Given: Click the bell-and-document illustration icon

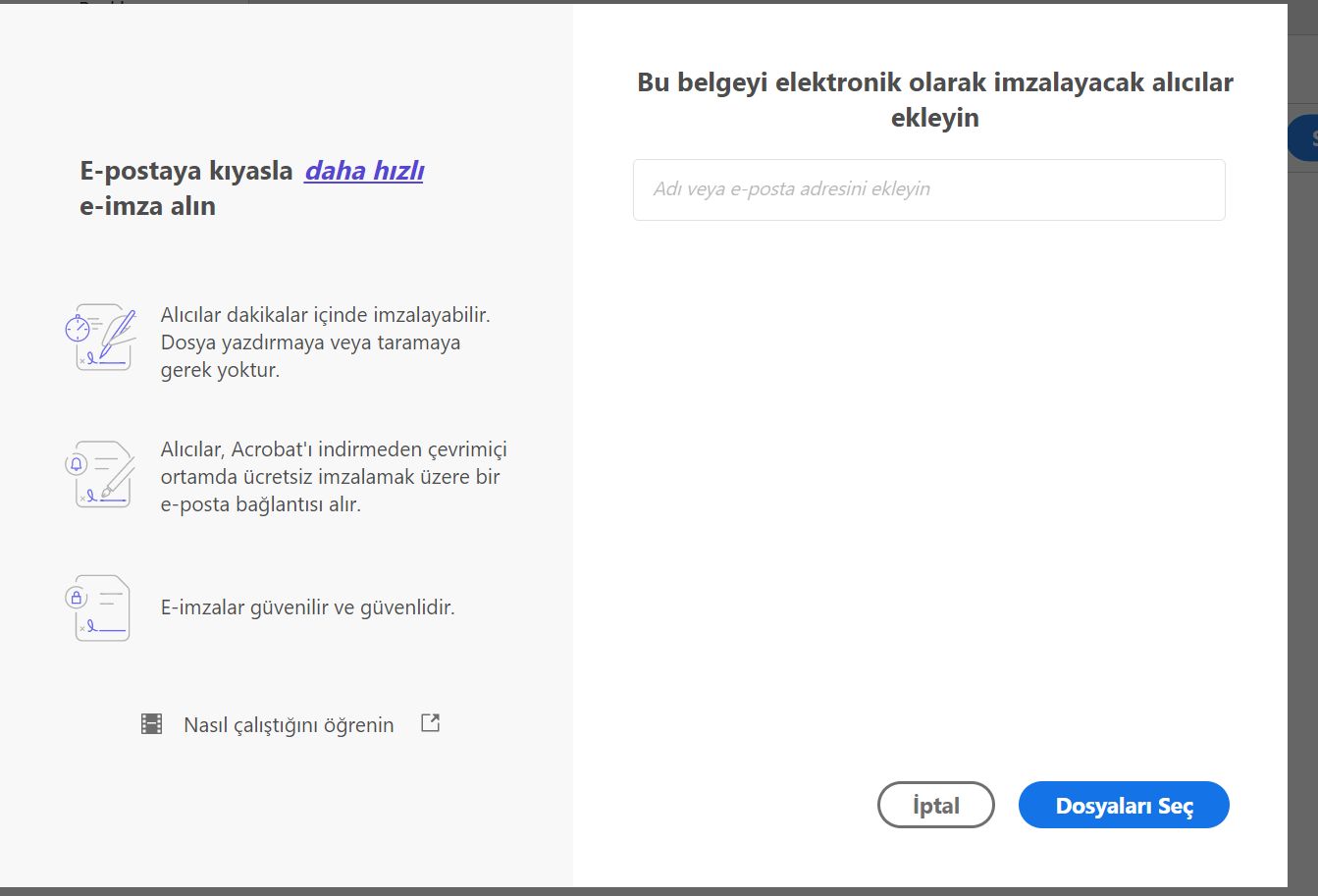Looking at the screenshot, I should (101, 475).
